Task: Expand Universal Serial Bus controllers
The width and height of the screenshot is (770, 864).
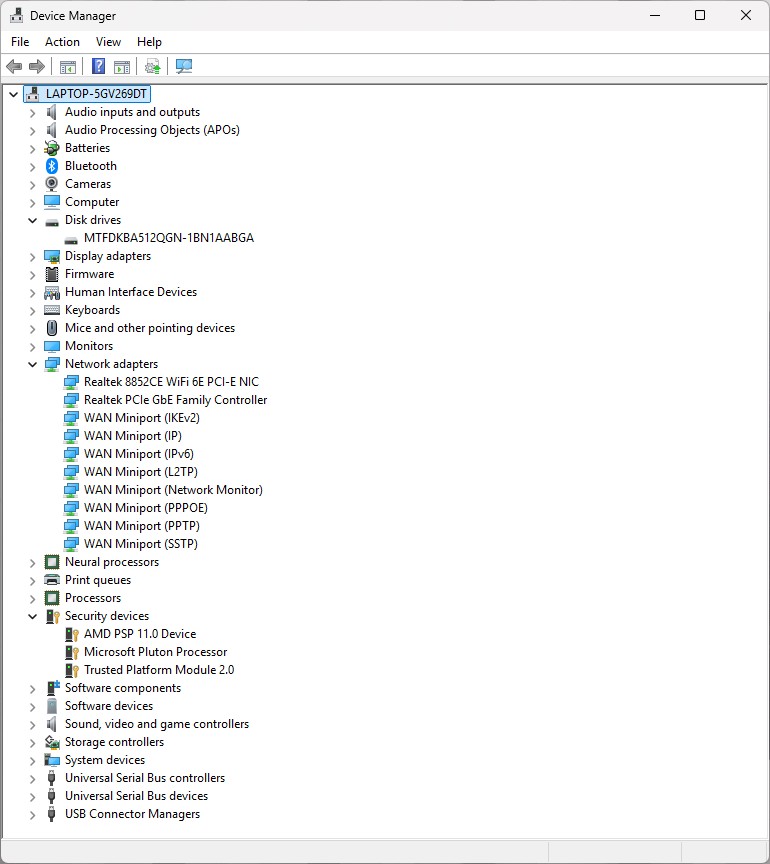Action: tap(33, 779)
